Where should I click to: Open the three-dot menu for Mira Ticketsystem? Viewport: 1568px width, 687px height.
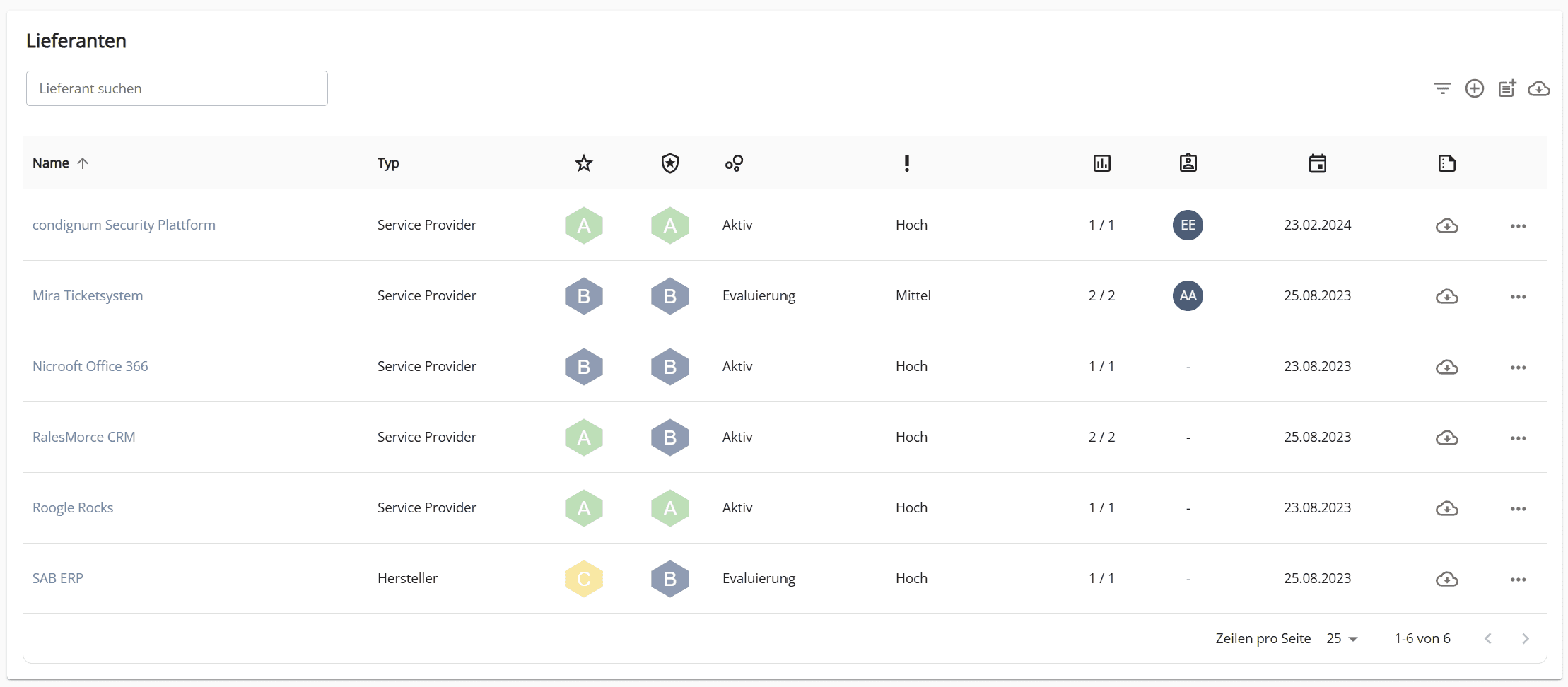[1518, 296]
